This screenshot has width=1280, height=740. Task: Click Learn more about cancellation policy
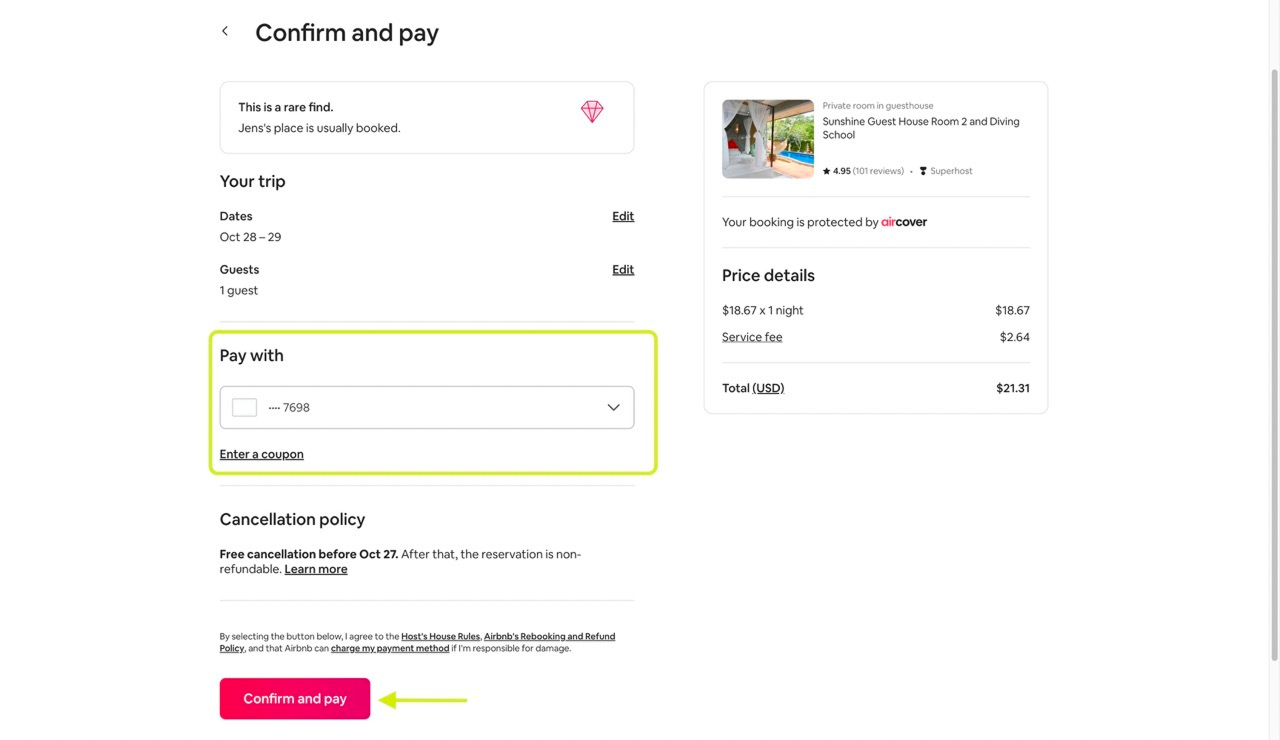(x=316, y=569)
